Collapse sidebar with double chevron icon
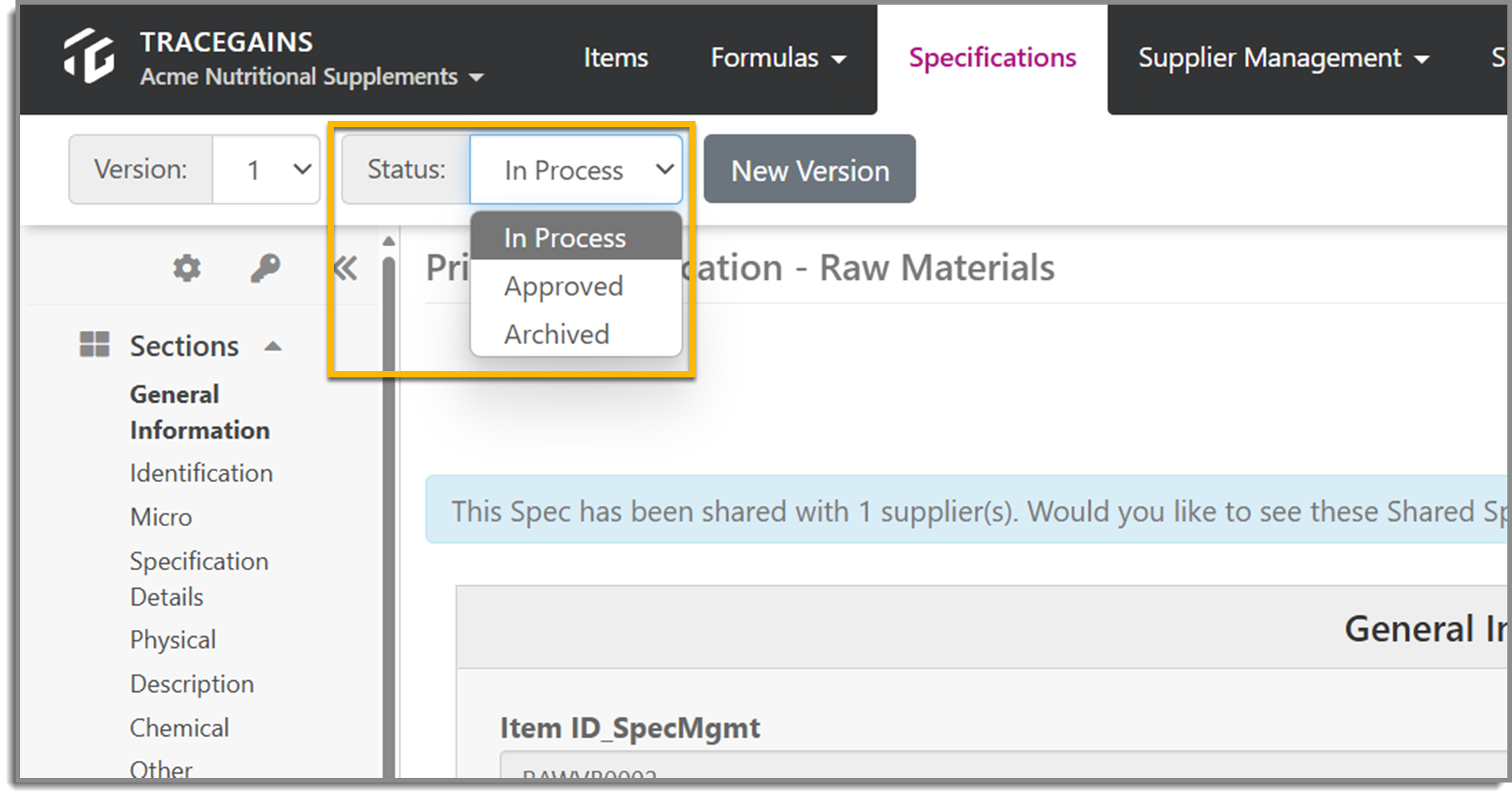 (345, 268)
